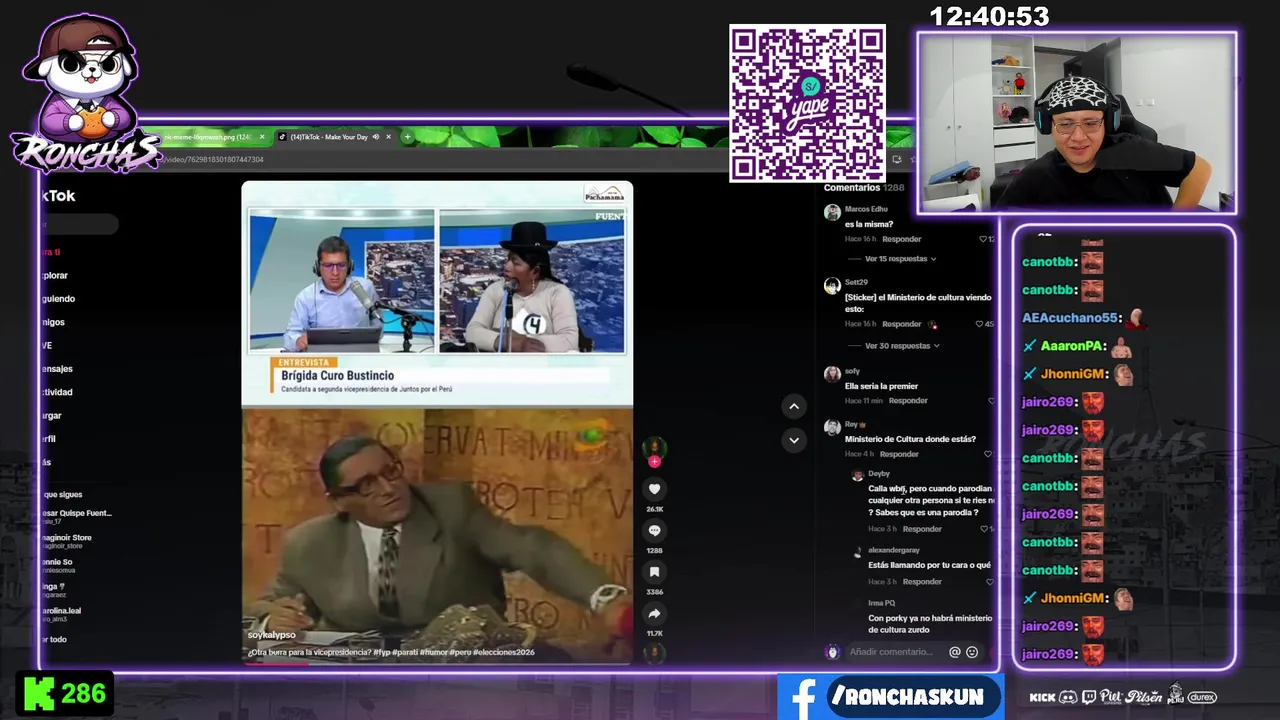Open sofy's profile avatar

click(832, 374)
